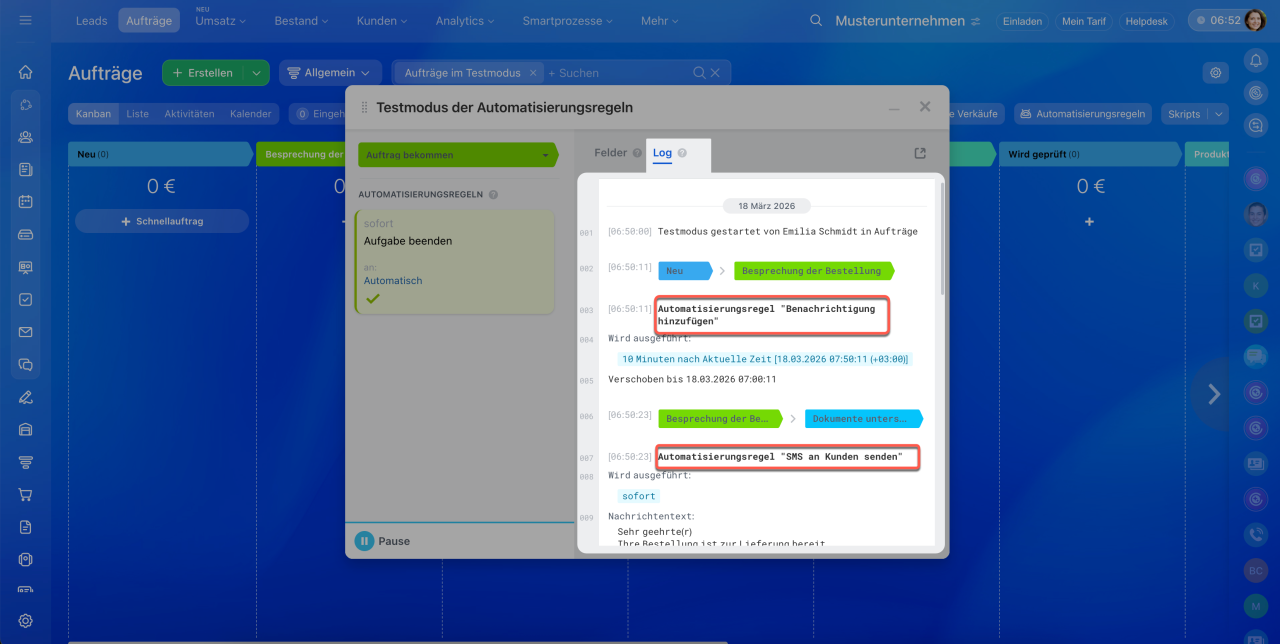
Task: Open the hamburger main menu
Action: coord(26,20)
